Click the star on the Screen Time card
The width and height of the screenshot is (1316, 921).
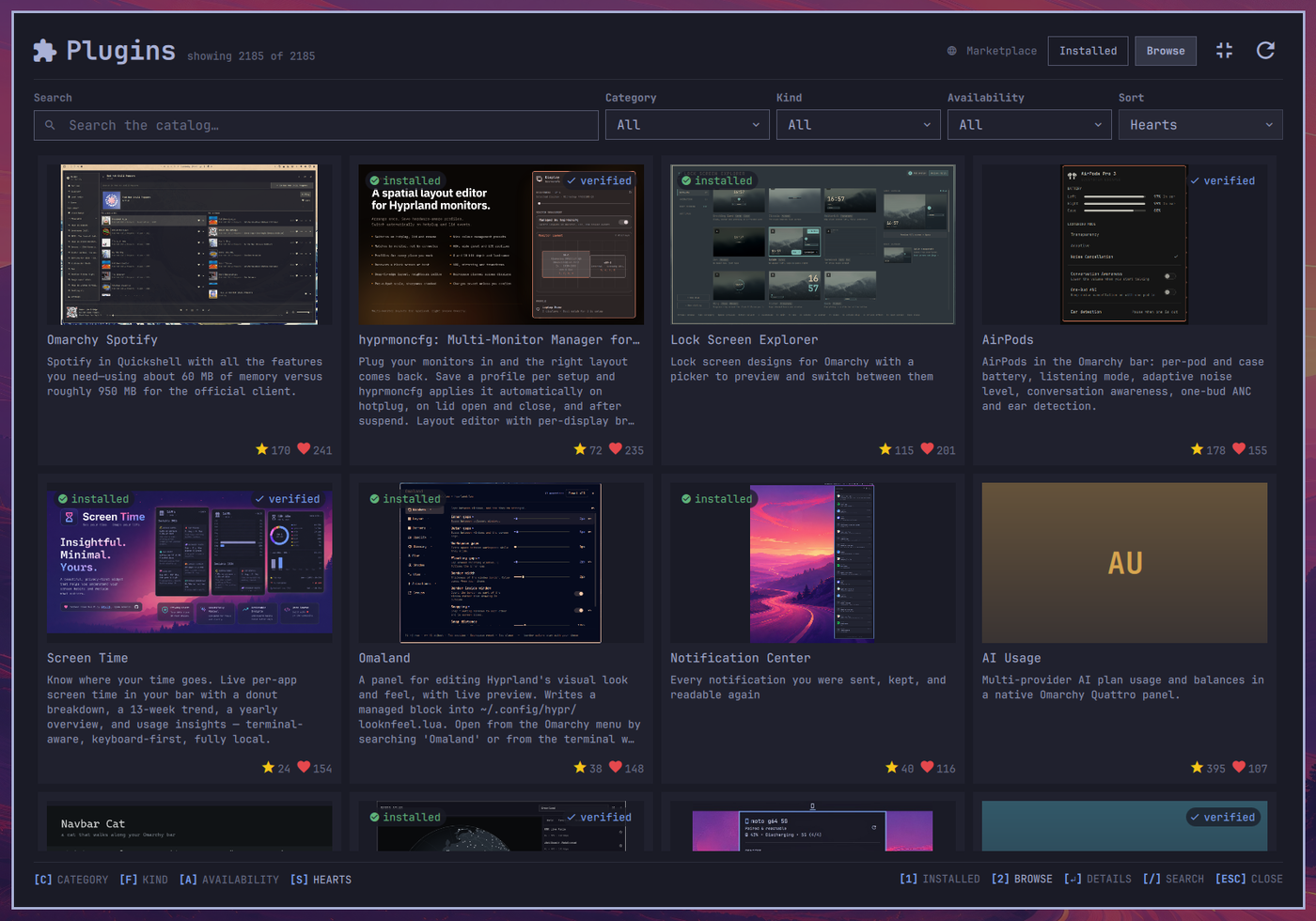tap(269, 768)
